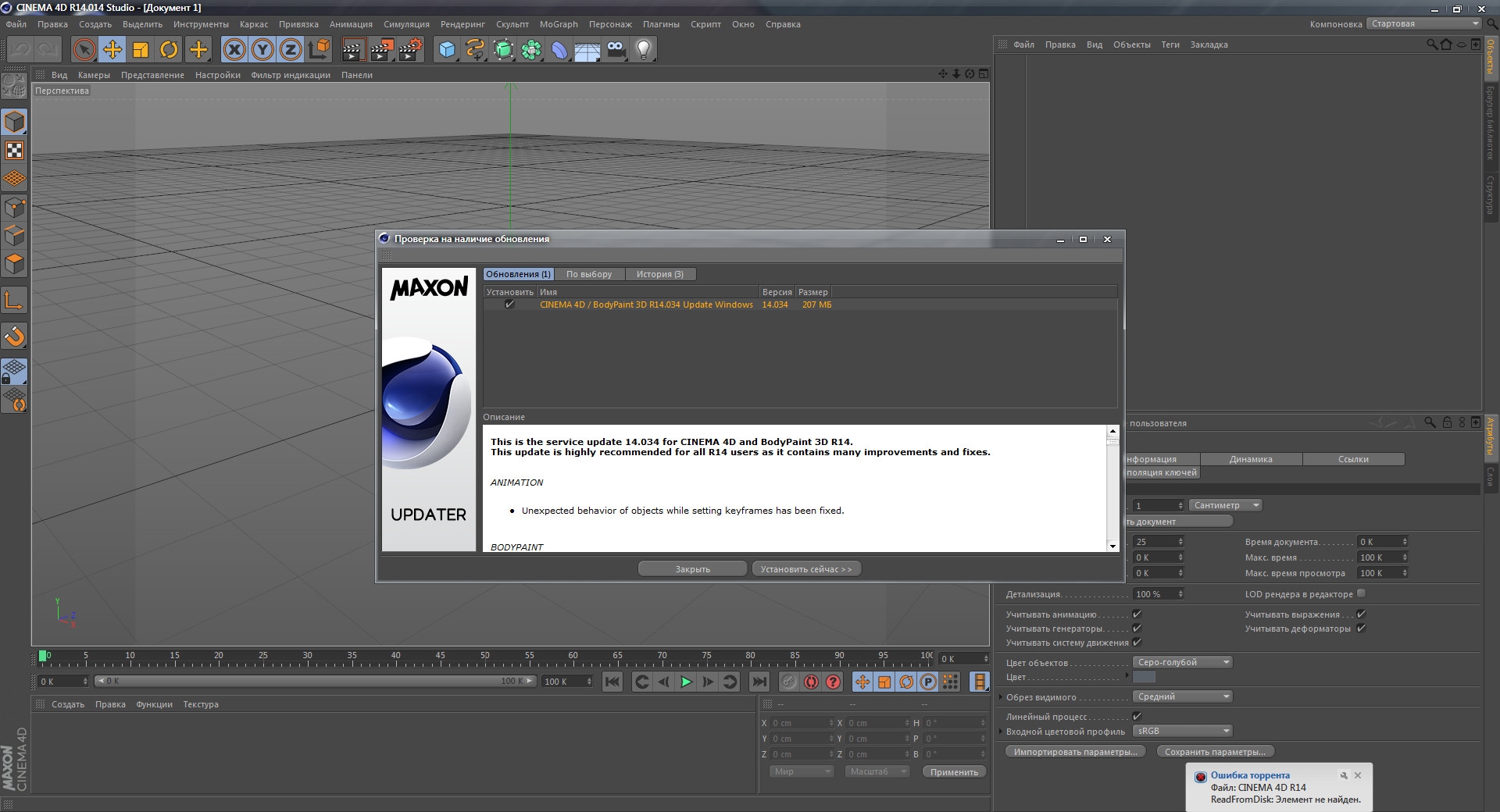This screenshot has width=1500, height=812.
Task: Go to start of animation
Action: coord(612,682)
